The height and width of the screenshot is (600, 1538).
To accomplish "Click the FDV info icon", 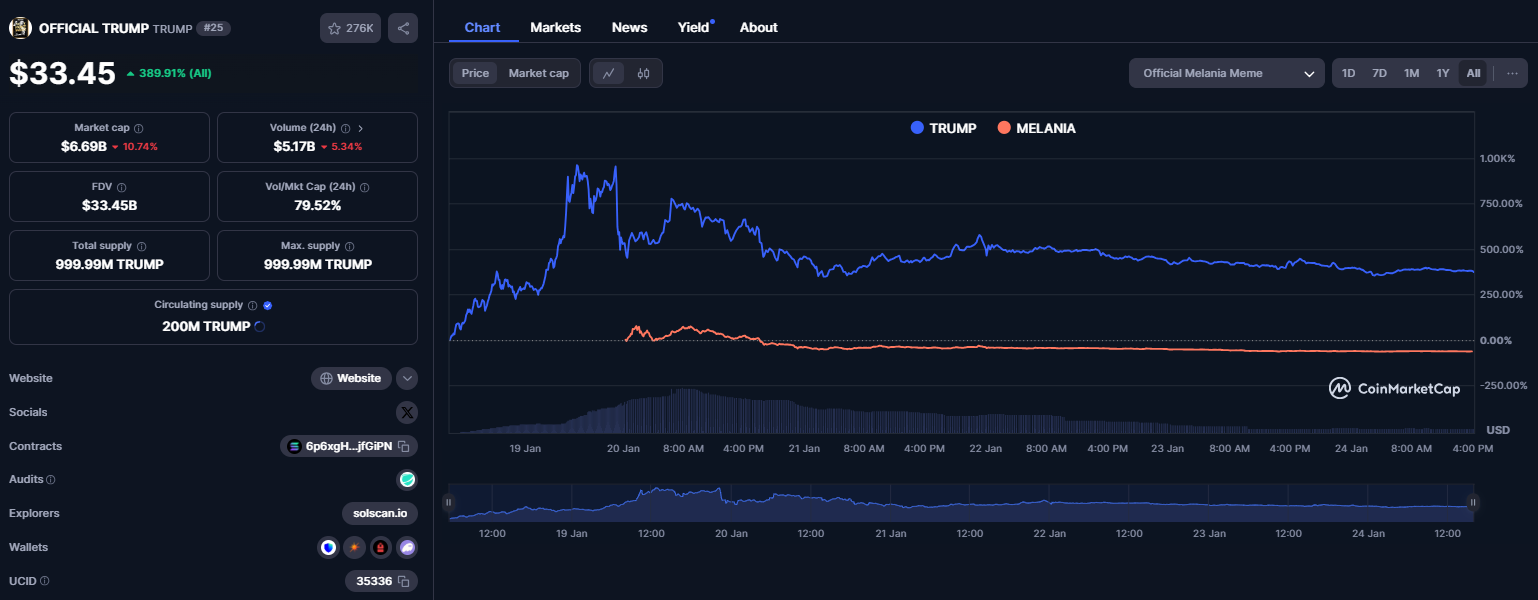I will coord(121,187).
